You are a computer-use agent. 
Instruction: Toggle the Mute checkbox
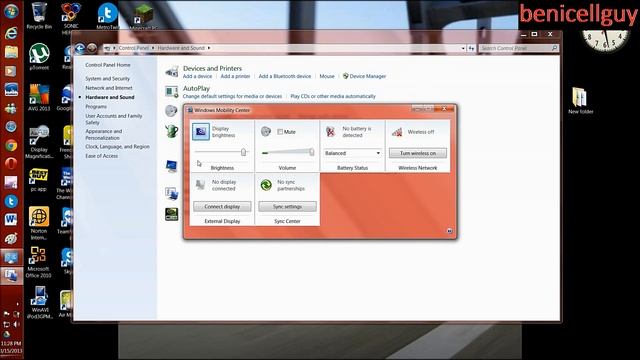pyautogui.click(x=280, y=132)
